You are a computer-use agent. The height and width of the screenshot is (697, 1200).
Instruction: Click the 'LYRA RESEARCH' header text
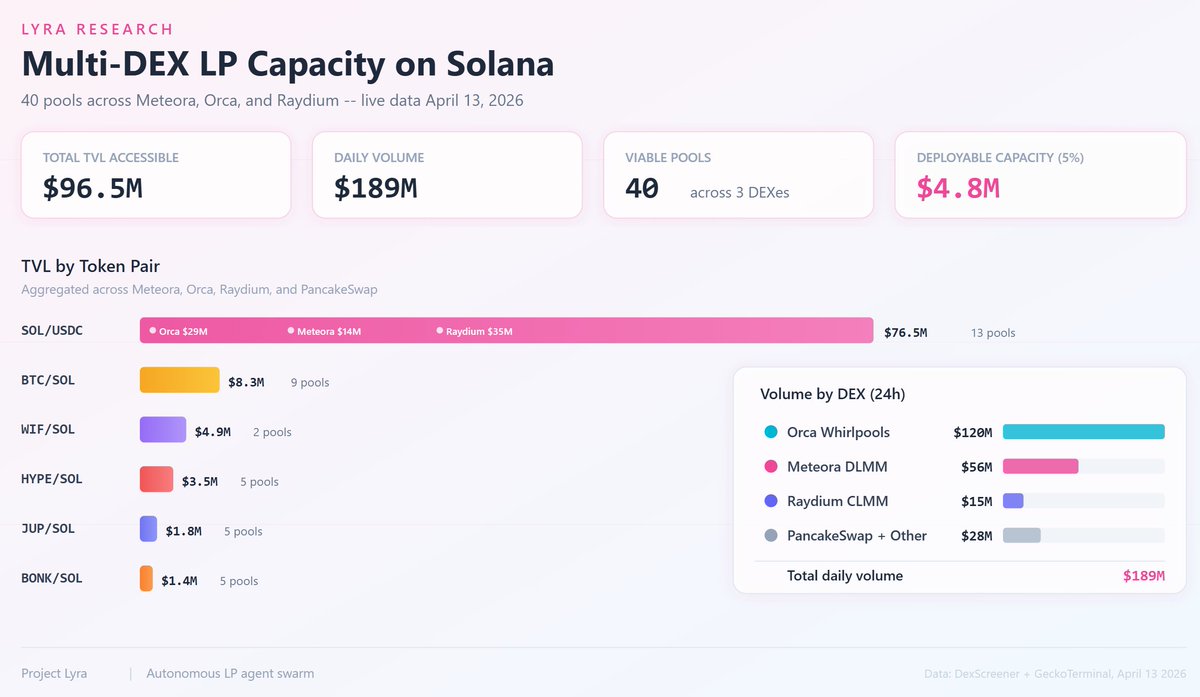coord(97,29)
